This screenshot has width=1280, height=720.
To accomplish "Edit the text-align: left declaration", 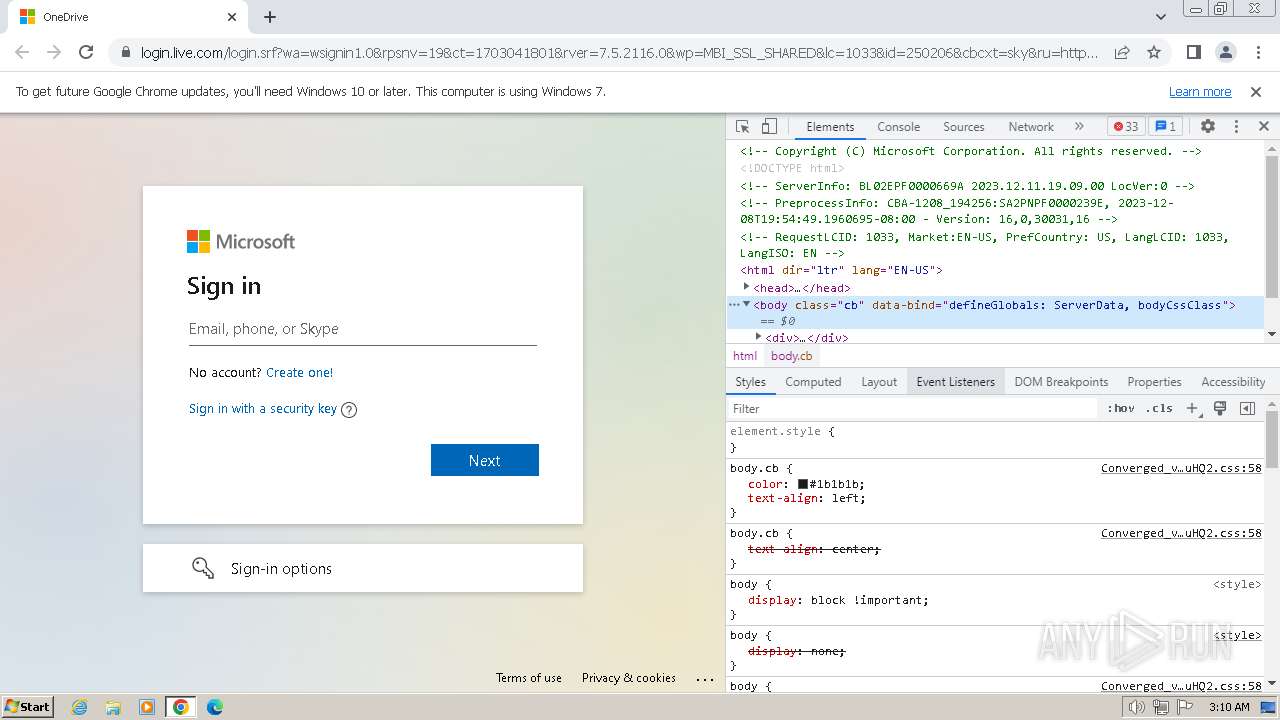I will tap(807, 498).
